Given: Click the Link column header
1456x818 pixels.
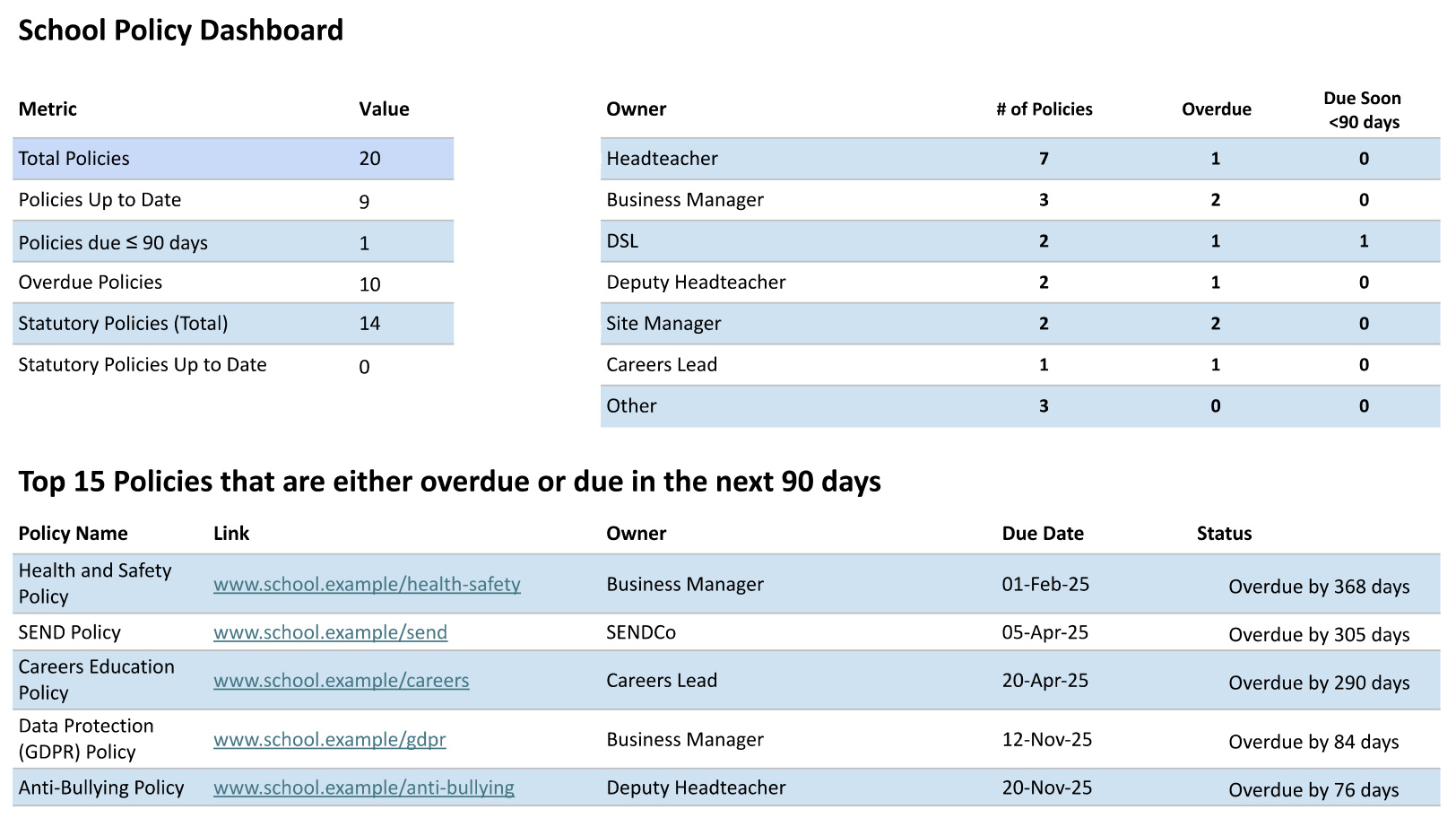Looking at the screenshot, I should click(231, 534).
